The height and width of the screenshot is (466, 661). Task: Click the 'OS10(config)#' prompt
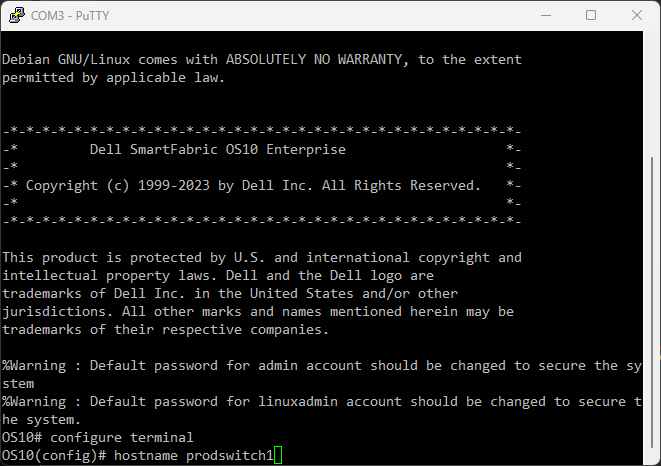(x=53, y=456)
